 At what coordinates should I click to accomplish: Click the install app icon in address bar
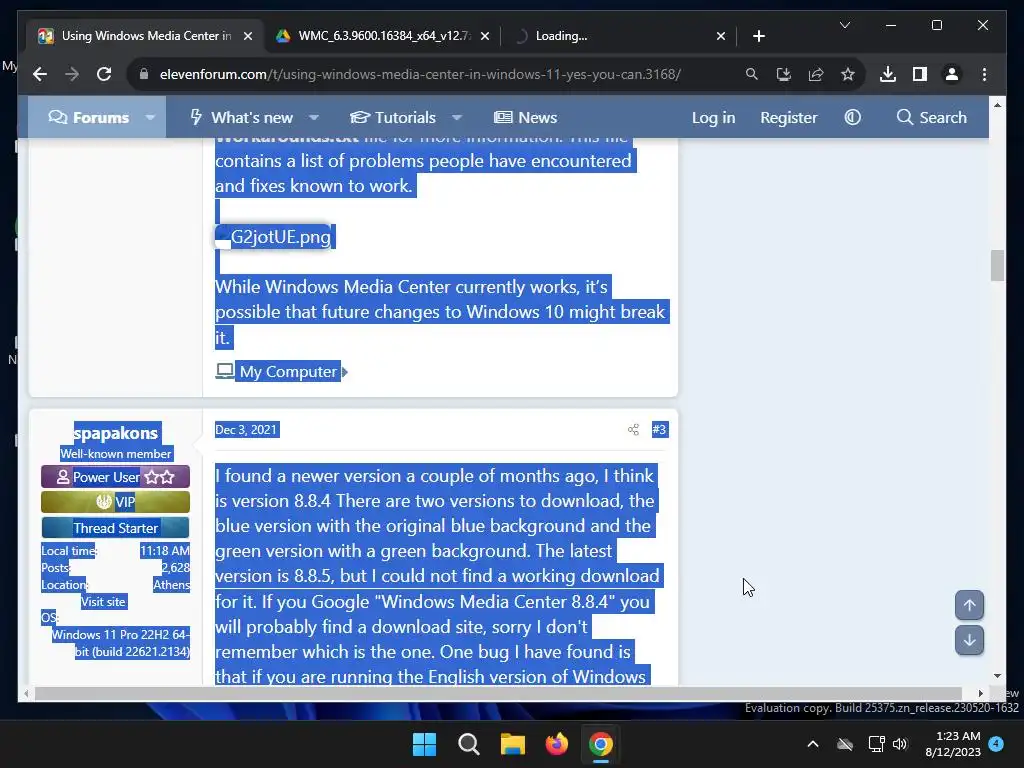[784, 74]
